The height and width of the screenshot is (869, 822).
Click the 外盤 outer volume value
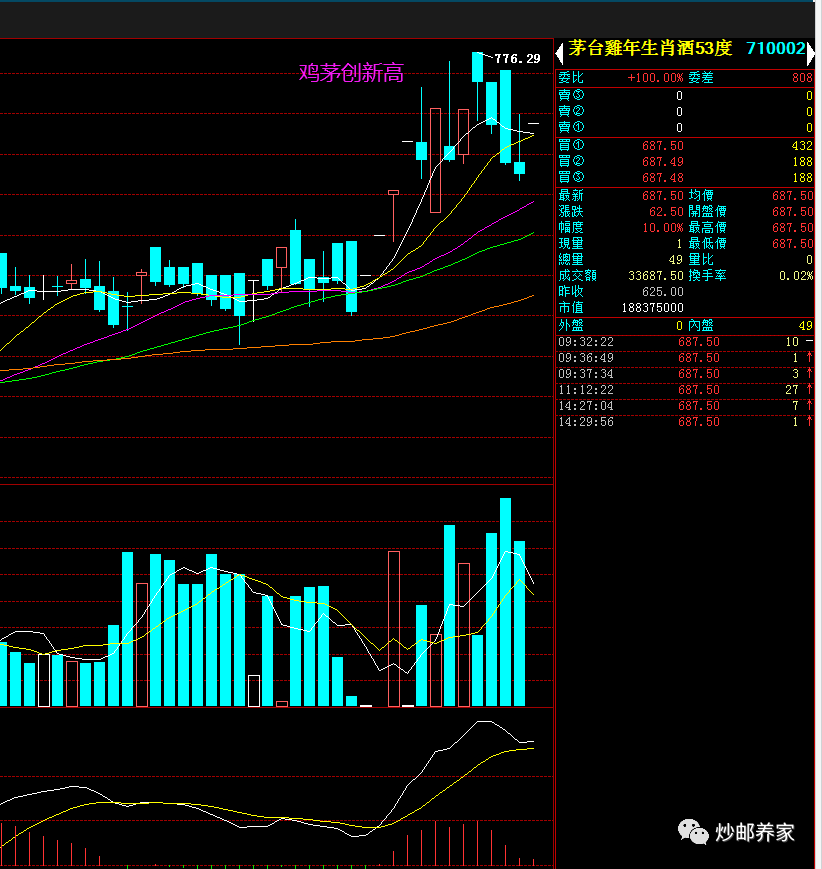coord(679,326)
